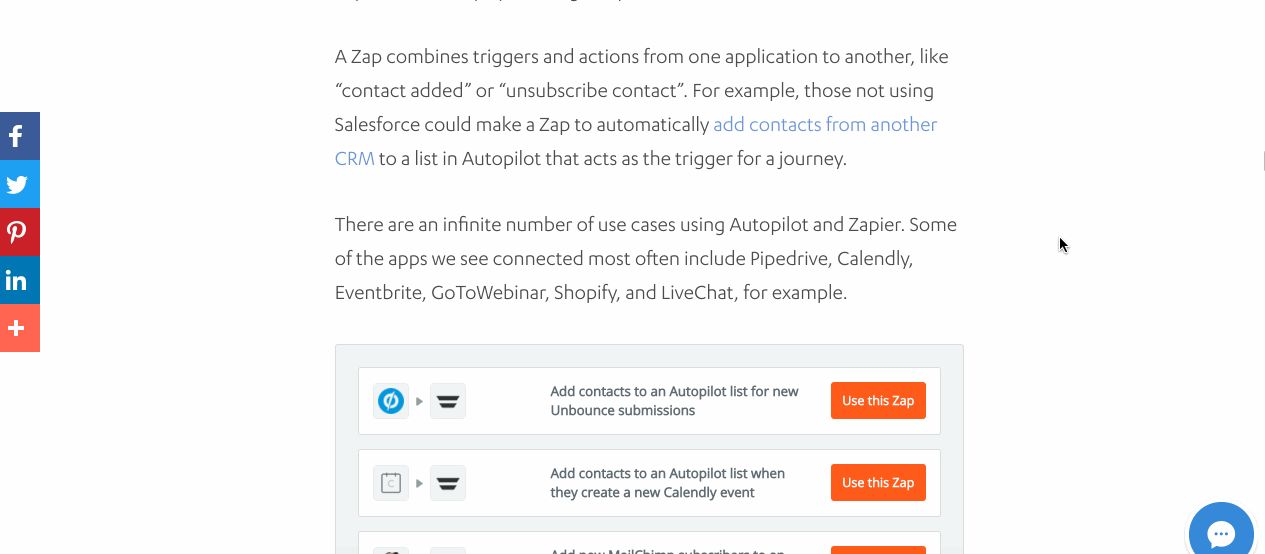1265x554 pixels.
Task: Click the "CRM" link text
Action: coord(355,158)
